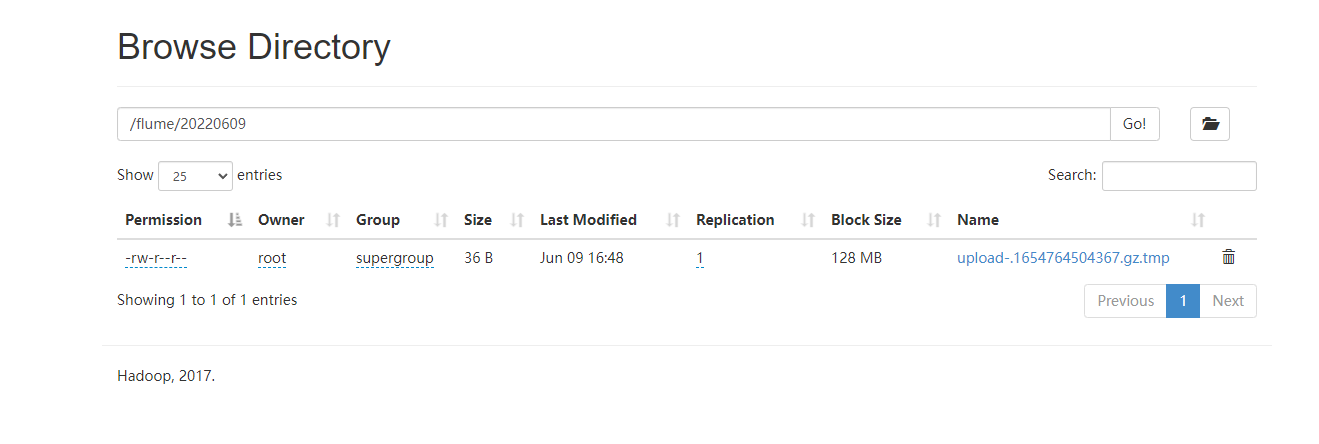Open the upload-.1654764504367.gz.tmp file link
The height and width of the screenshot is (444, 1319).
click(1063, 258)
